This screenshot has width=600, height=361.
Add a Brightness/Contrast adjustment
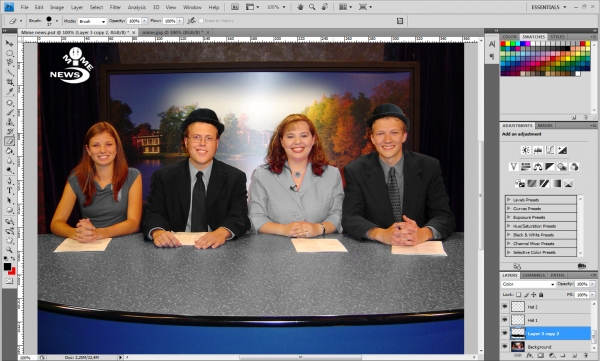(526, 150)
